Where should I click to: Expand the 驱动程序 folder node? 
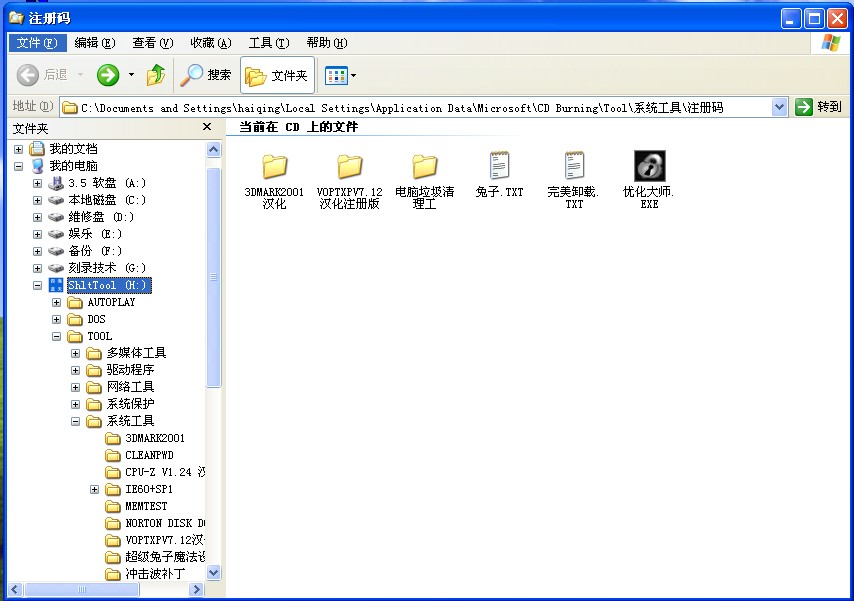tap(76, 371)
